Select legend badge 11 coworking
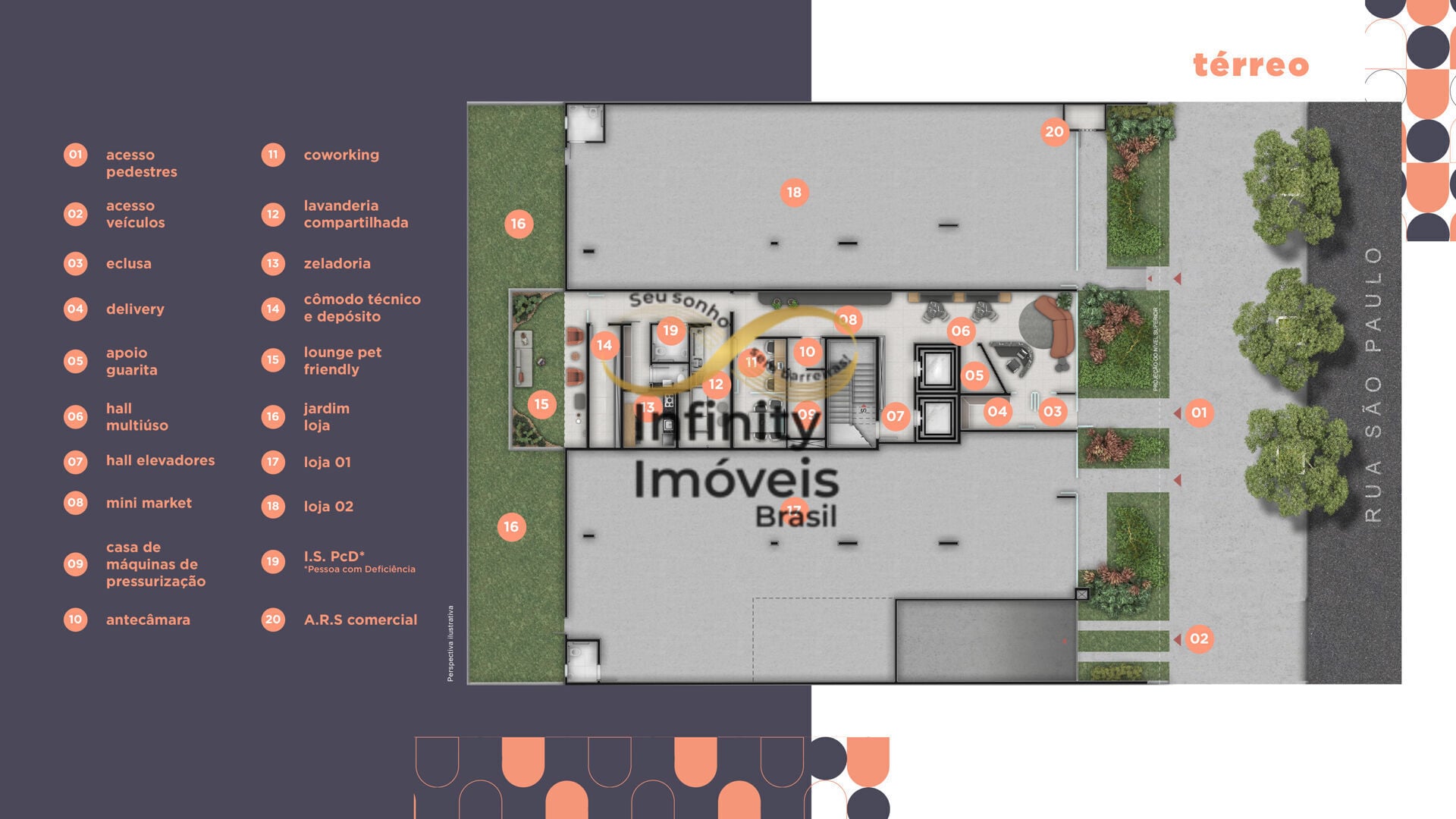The height and width of the screenshot is (819, 1456). point(273,155)
